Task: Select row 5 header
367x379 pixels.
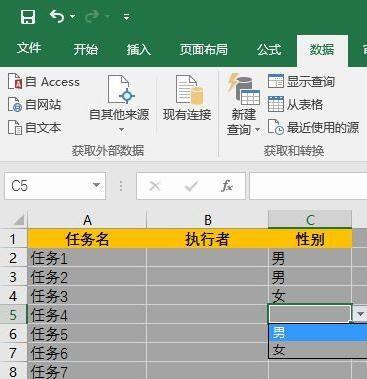Action: [13, 315]
